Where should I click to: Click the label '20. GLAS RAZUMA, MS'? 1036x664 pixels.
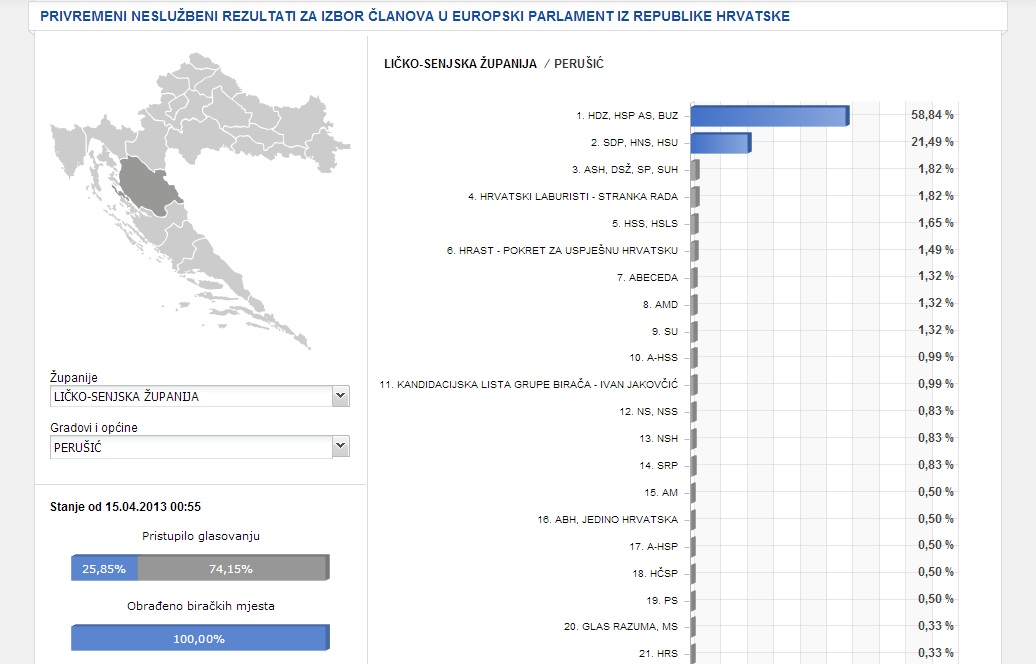coord(621,626)
